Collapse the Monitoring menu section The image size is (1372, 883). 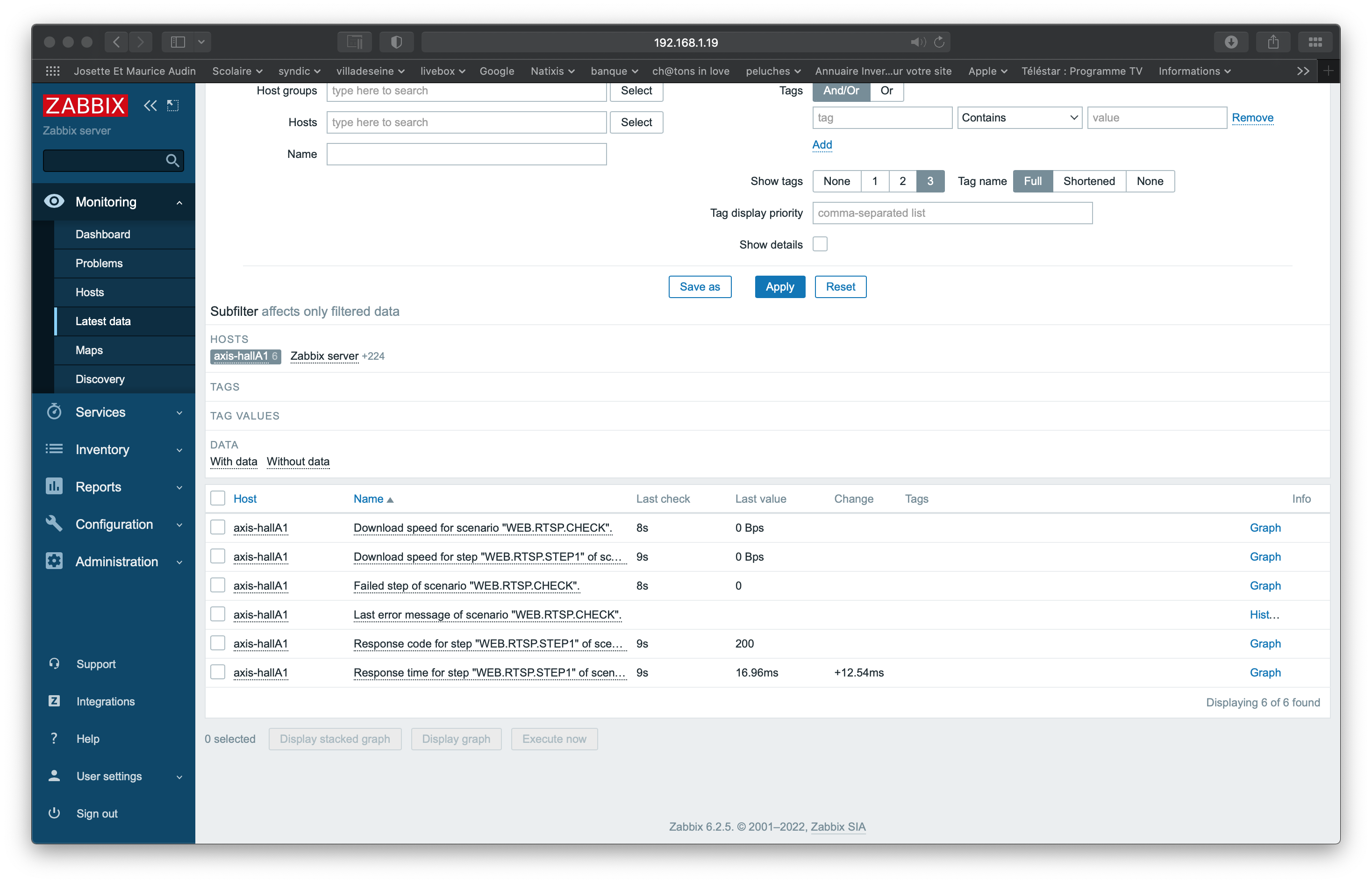tap(179, 202)
